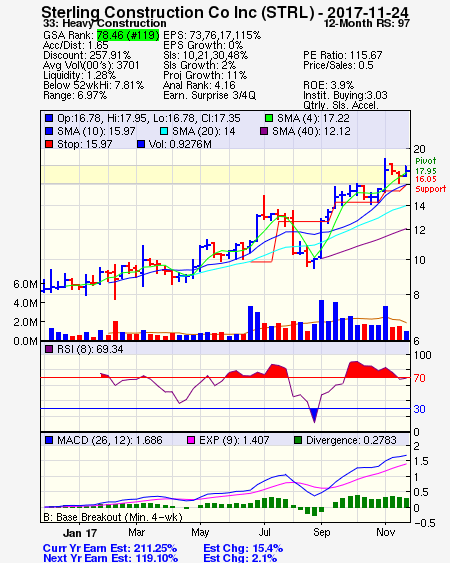
Task: Click the Nov date axis label
Action: (385, 532)
